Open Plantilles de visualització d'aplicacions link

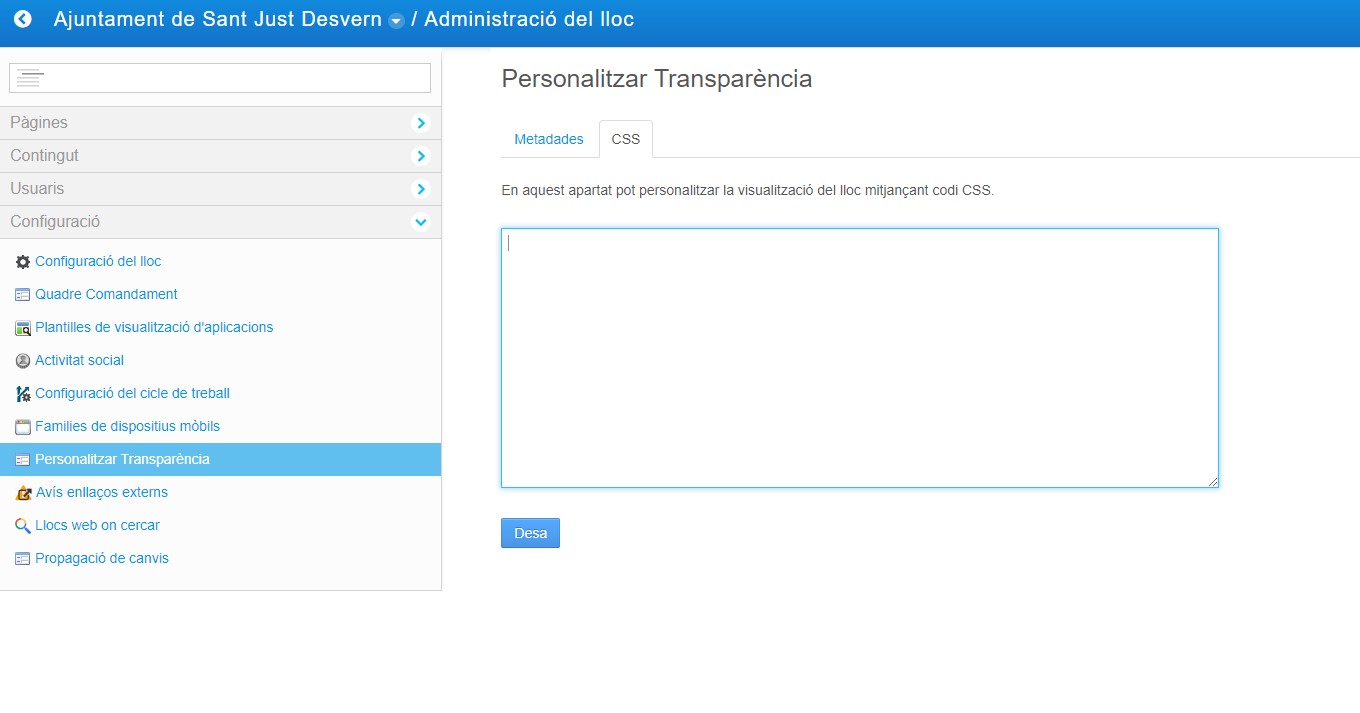point(154,327)
